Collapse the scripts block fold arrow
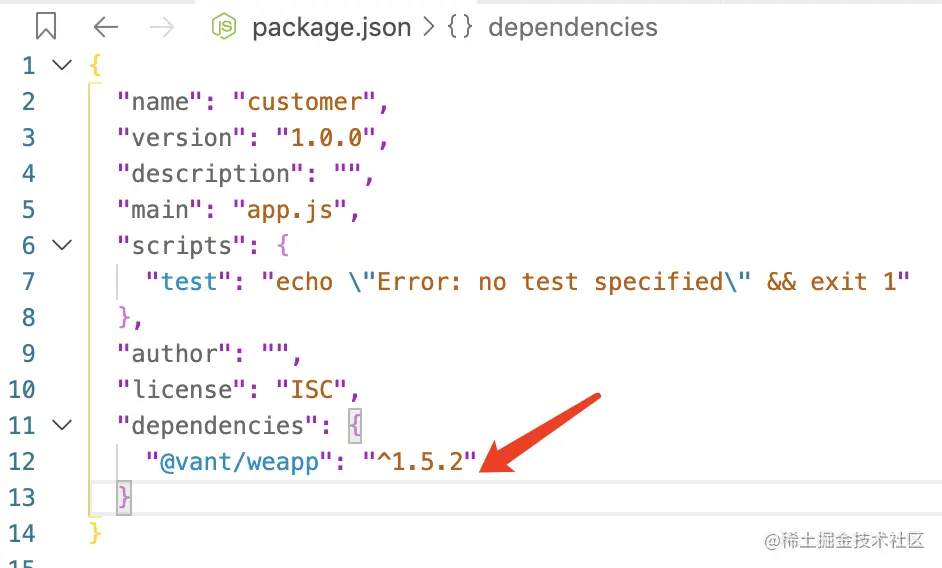The image size is (942, 568). pos(62,245)
